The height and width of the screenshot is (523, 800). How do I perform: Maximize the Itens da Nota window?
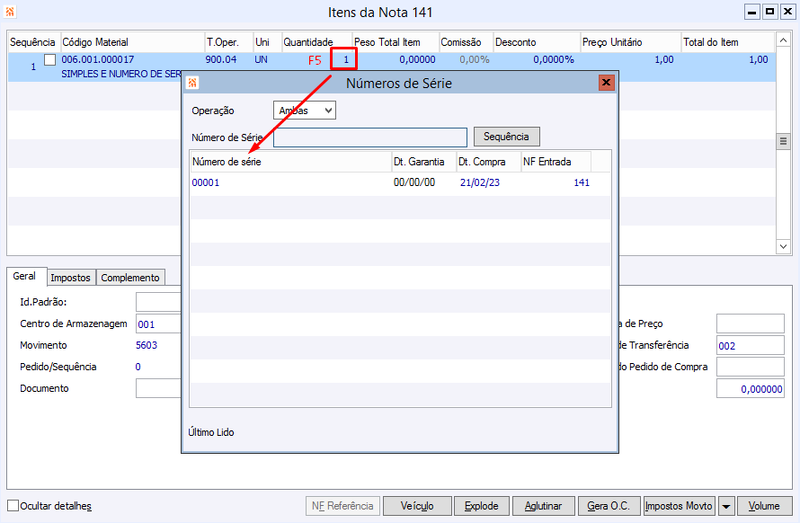coord(770,12)
